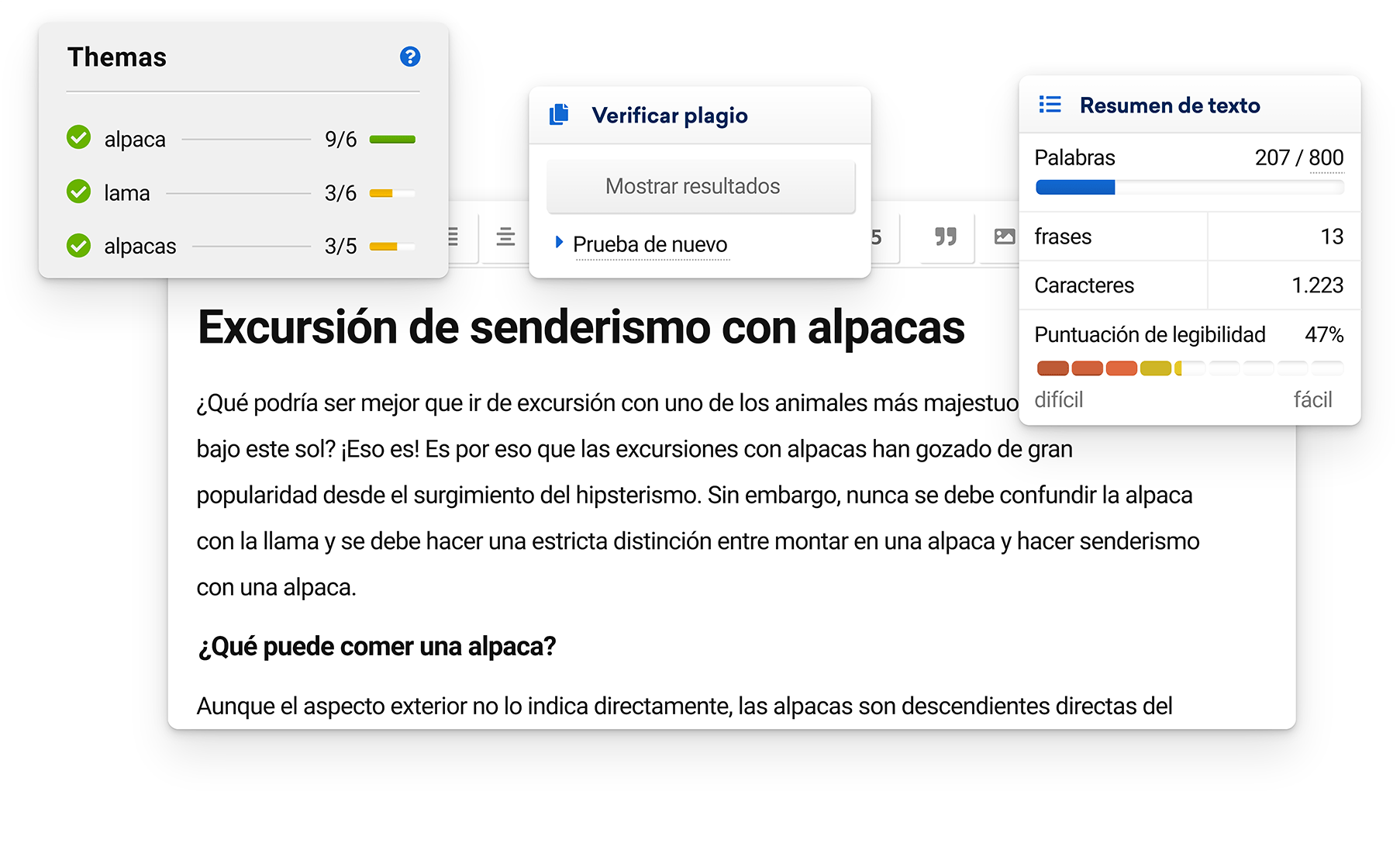Expand the Prueba de nuevo arrow
The width and height of the screenshot is (1400, 850).
pyautogui.click(x=559, y=243)
